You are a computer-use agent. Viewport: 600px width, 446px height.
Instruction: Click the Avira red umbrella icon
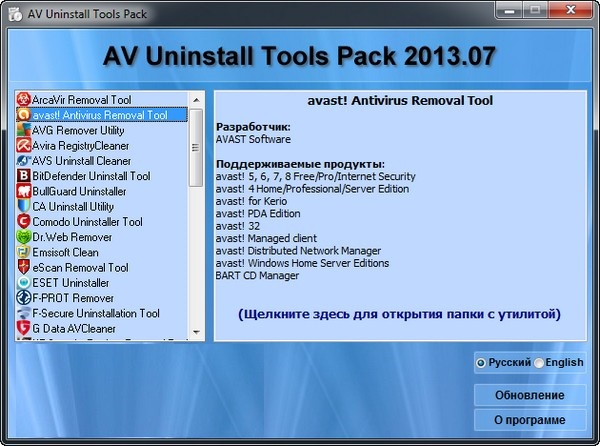pyautogui.click(x=23, y=145)
